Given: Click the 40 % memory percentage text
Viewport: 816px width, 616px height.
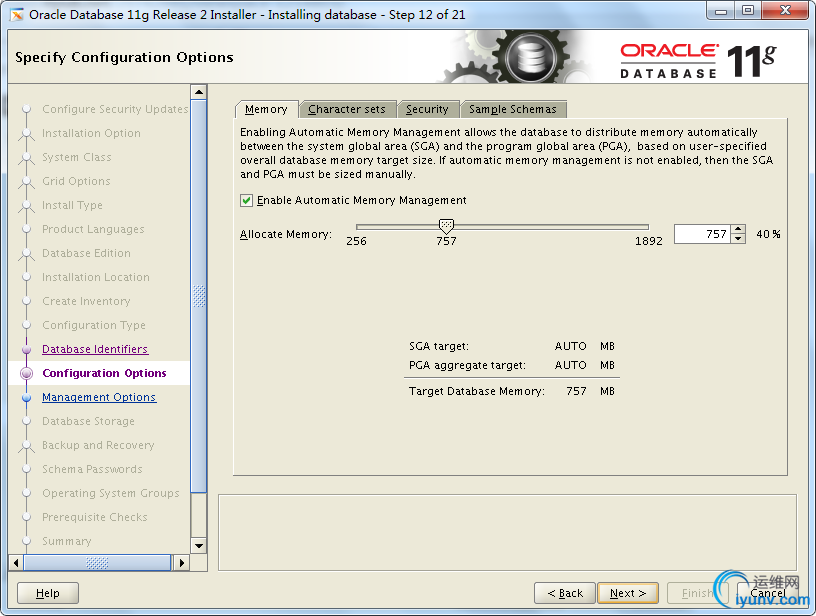Looking at the screenshot, I should point(769,234).
